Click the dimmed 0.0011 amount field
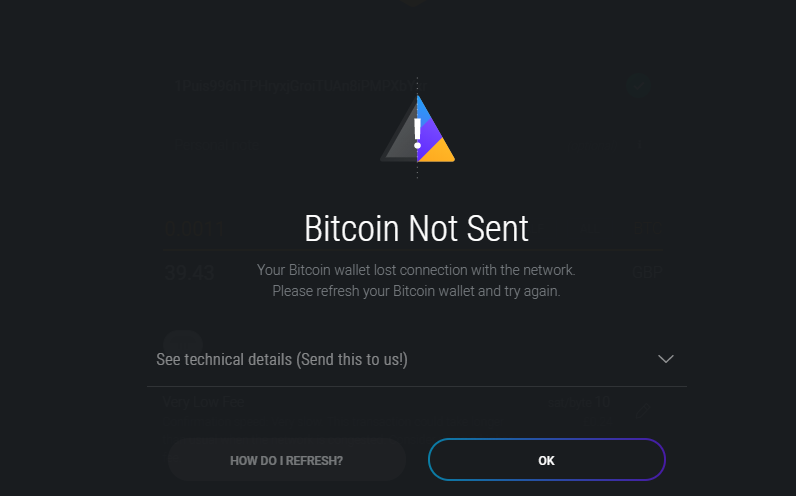796x496 pixels. [x=194, y=229]
